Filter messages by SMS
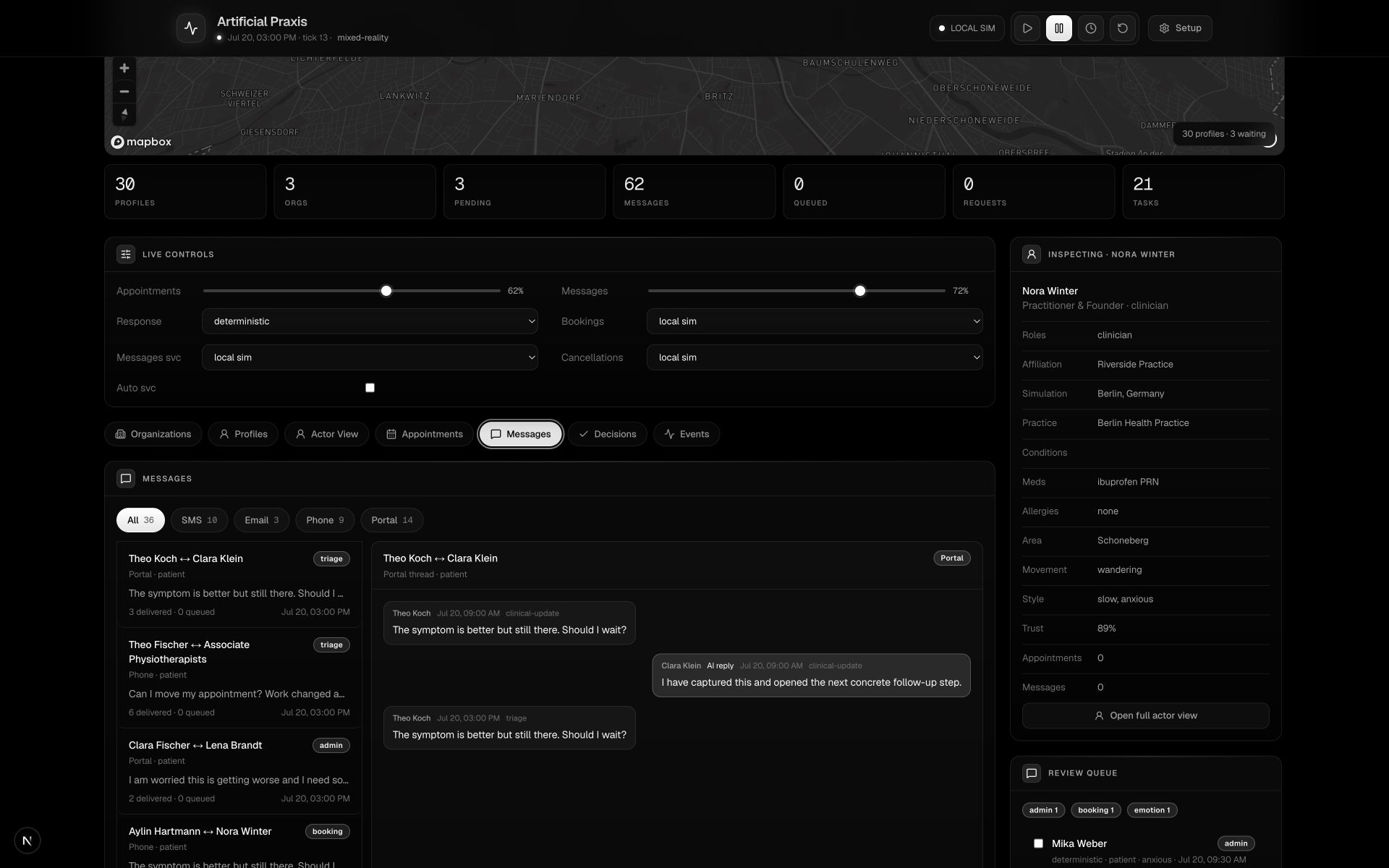Viewport: 1389px width, 868px height. [x=199, y=520]
